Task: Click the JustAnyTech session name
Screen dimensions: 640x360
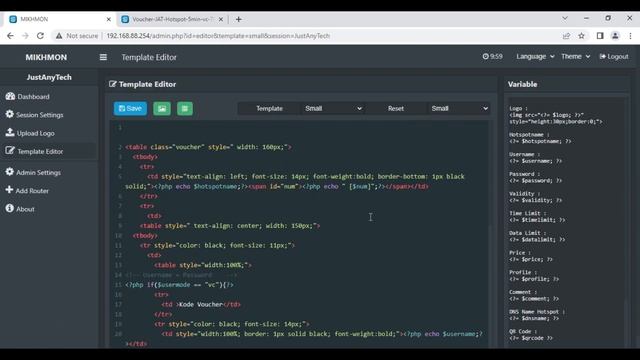Action: 49,77
